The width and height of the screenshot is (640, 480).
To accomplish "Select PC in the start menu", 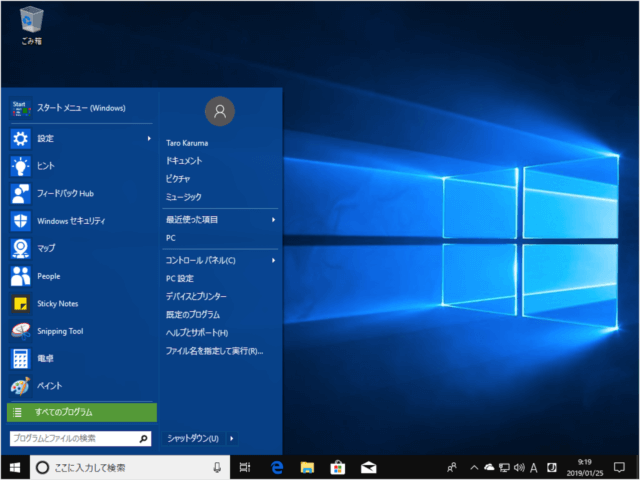I will pos(171,238).
